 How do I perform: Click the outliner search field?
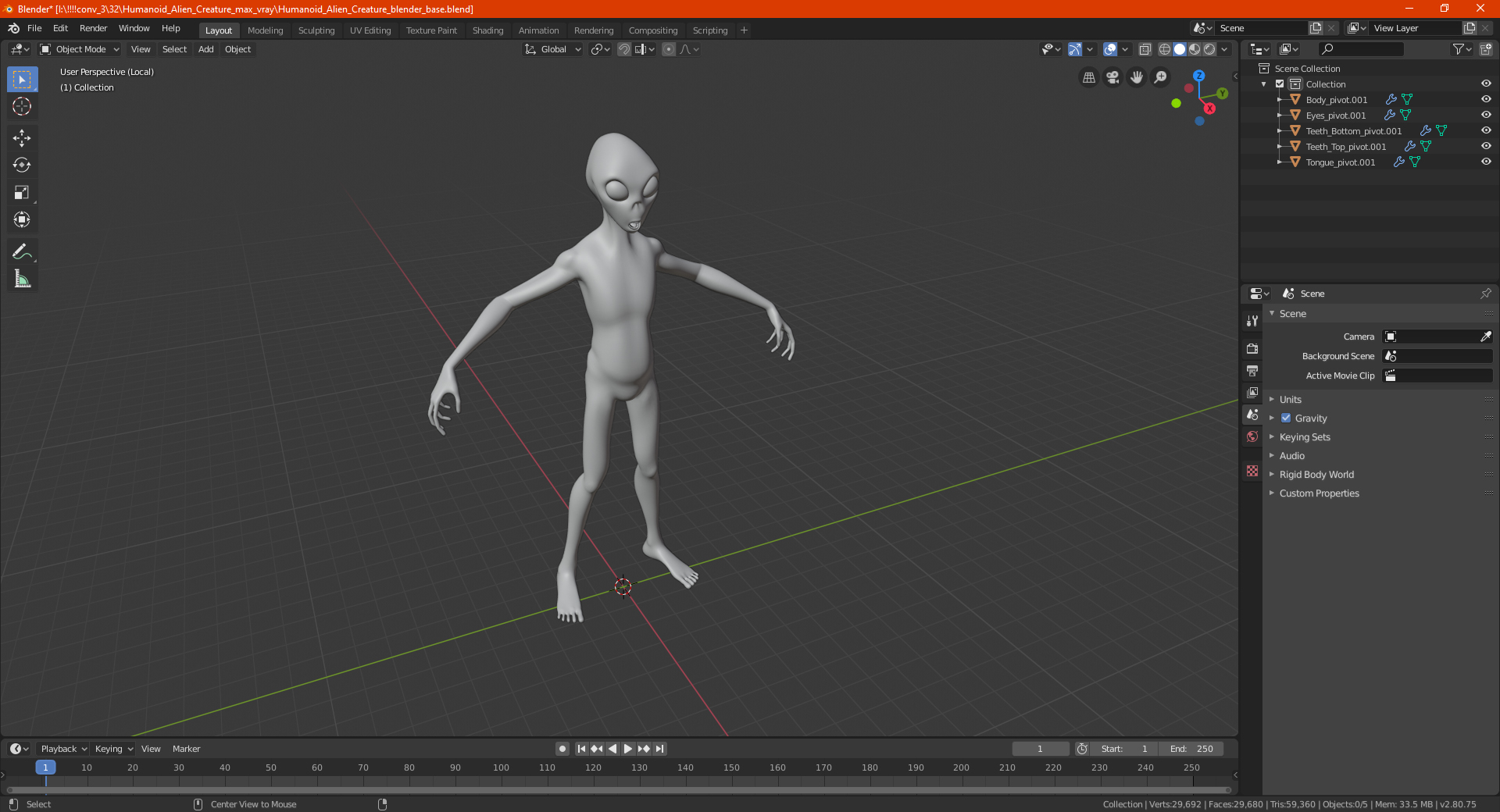point(1360,49)
